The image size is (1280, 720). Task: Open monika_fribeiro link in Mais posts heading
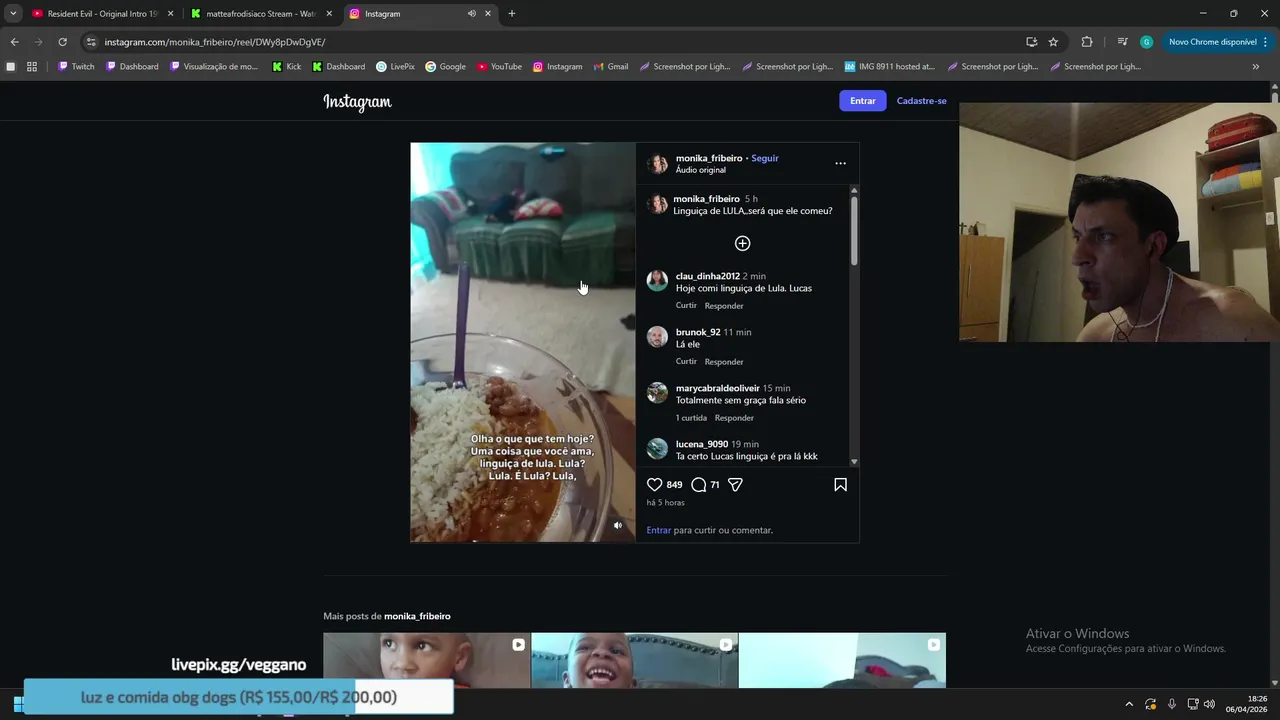pyautogui.click(x=417, y=616)
